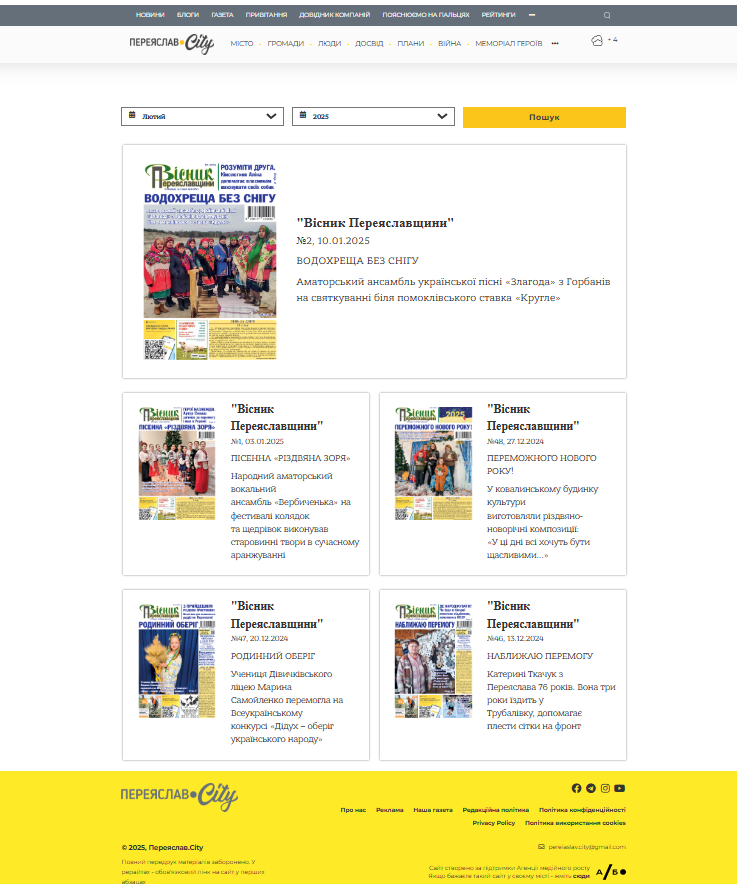Image resolution: width=737 pixels, height=884 pixels.
Task: Click the weather cloud icon in header
Action: (597, 41)
